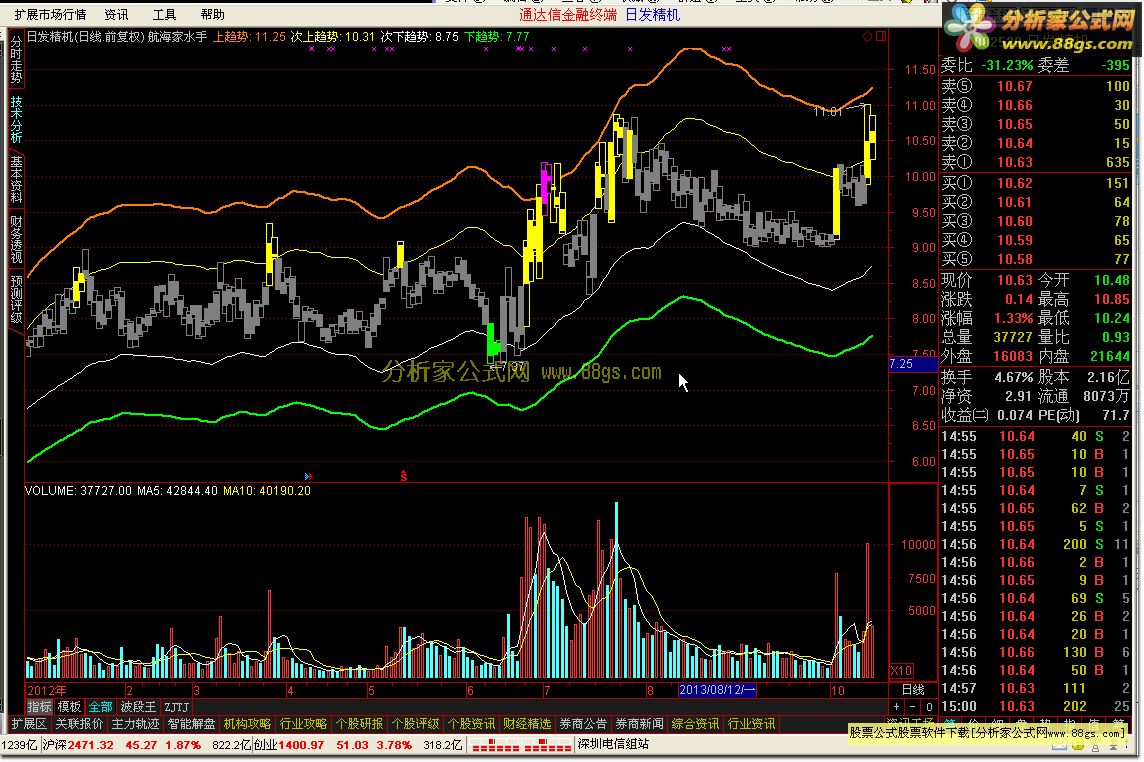
Task: Open the 机构攻略 tab
Action: click(x=247, y=724)
